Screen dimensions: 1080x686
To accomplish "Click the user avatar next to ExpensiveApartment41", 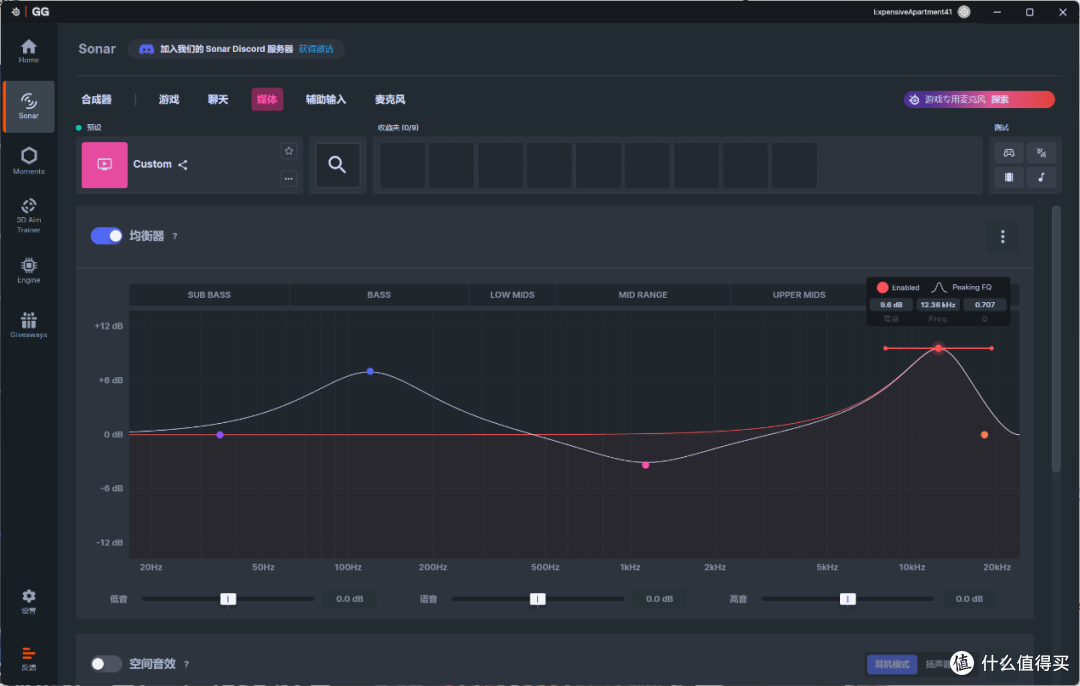I will pos(964,12).
